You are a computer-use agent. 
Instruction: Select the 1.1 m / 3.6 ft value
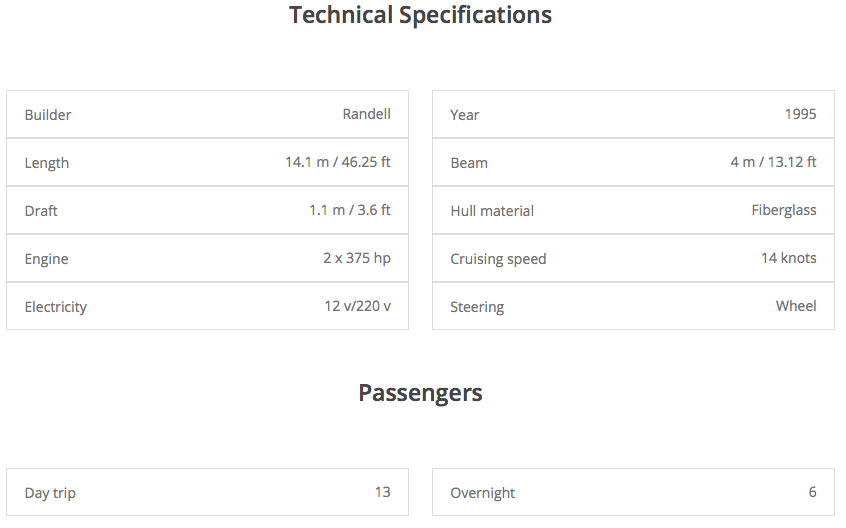click(349, 210)
